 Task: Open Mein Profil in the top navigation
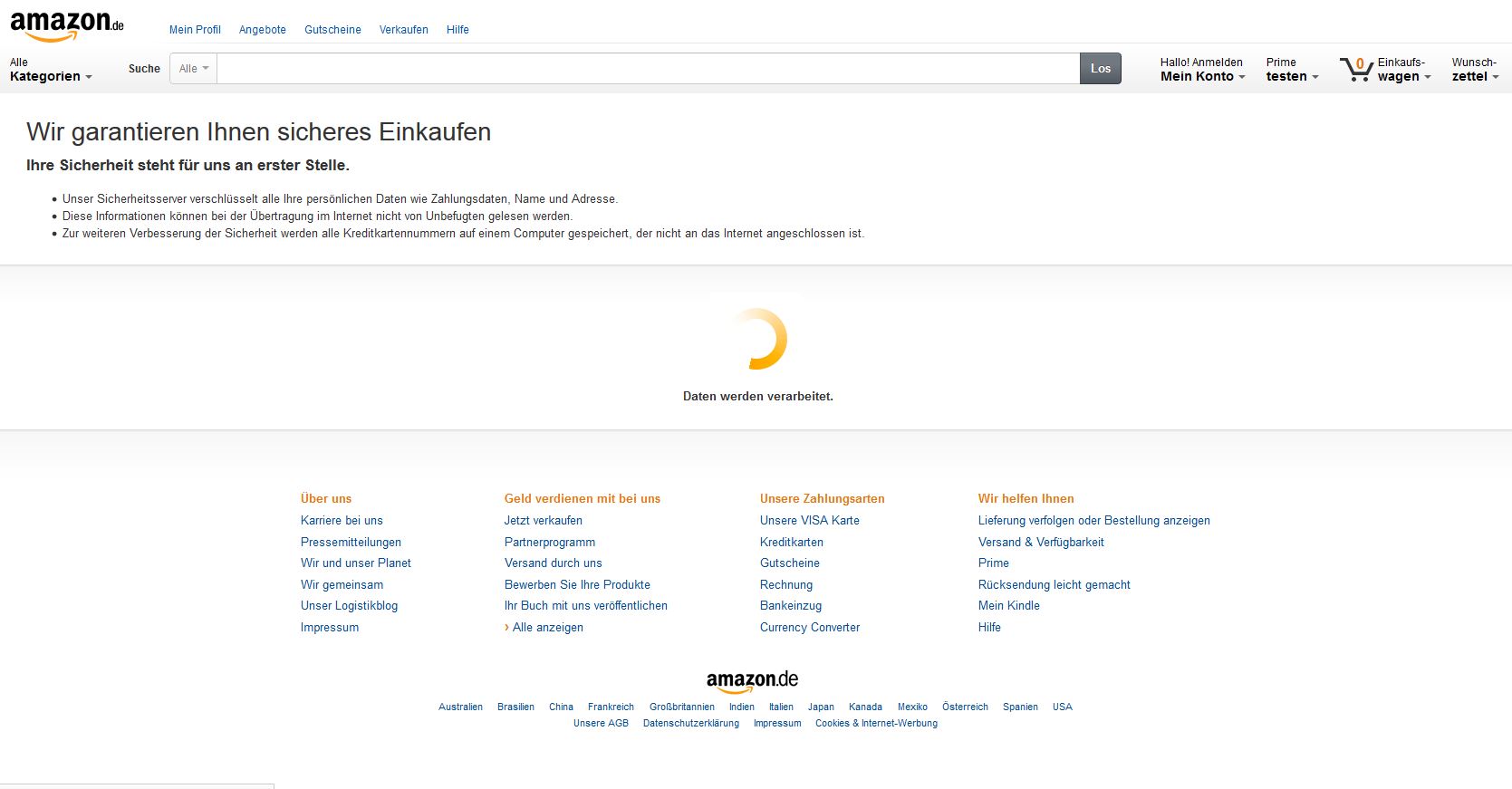click(x=195, y=30)
